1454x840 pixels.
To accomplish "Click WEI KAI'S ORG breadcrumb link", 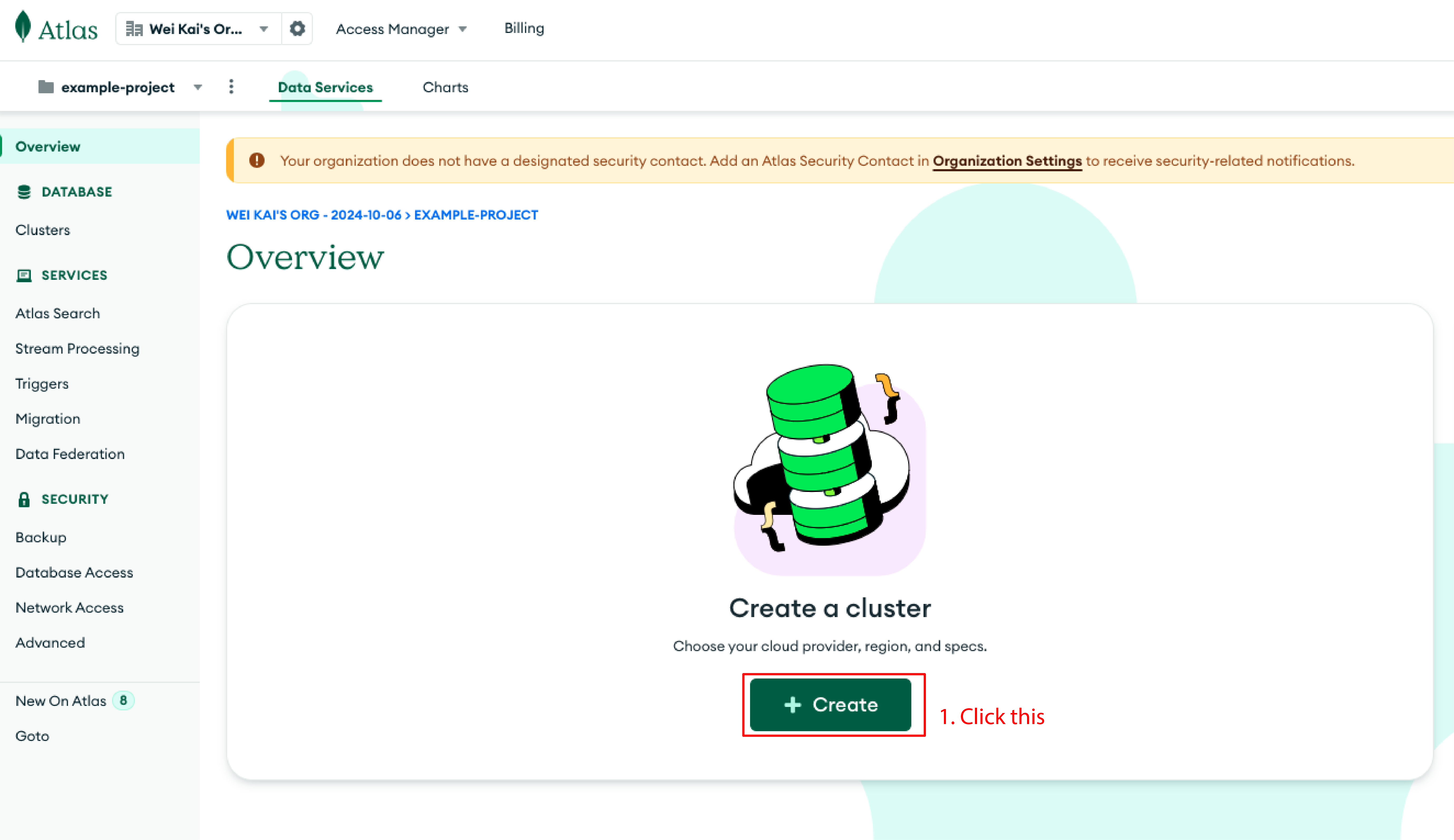I will click(314, 215).
